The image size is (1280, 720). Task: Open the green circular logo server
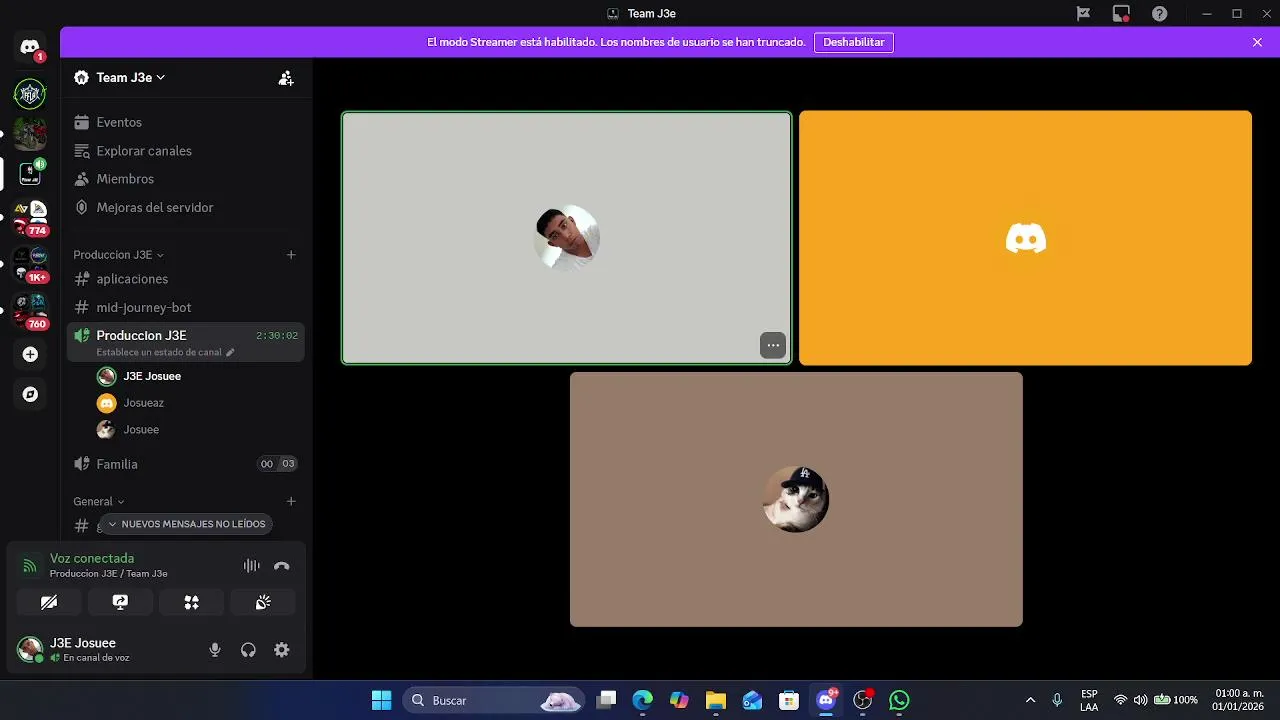tap(30, 94)
